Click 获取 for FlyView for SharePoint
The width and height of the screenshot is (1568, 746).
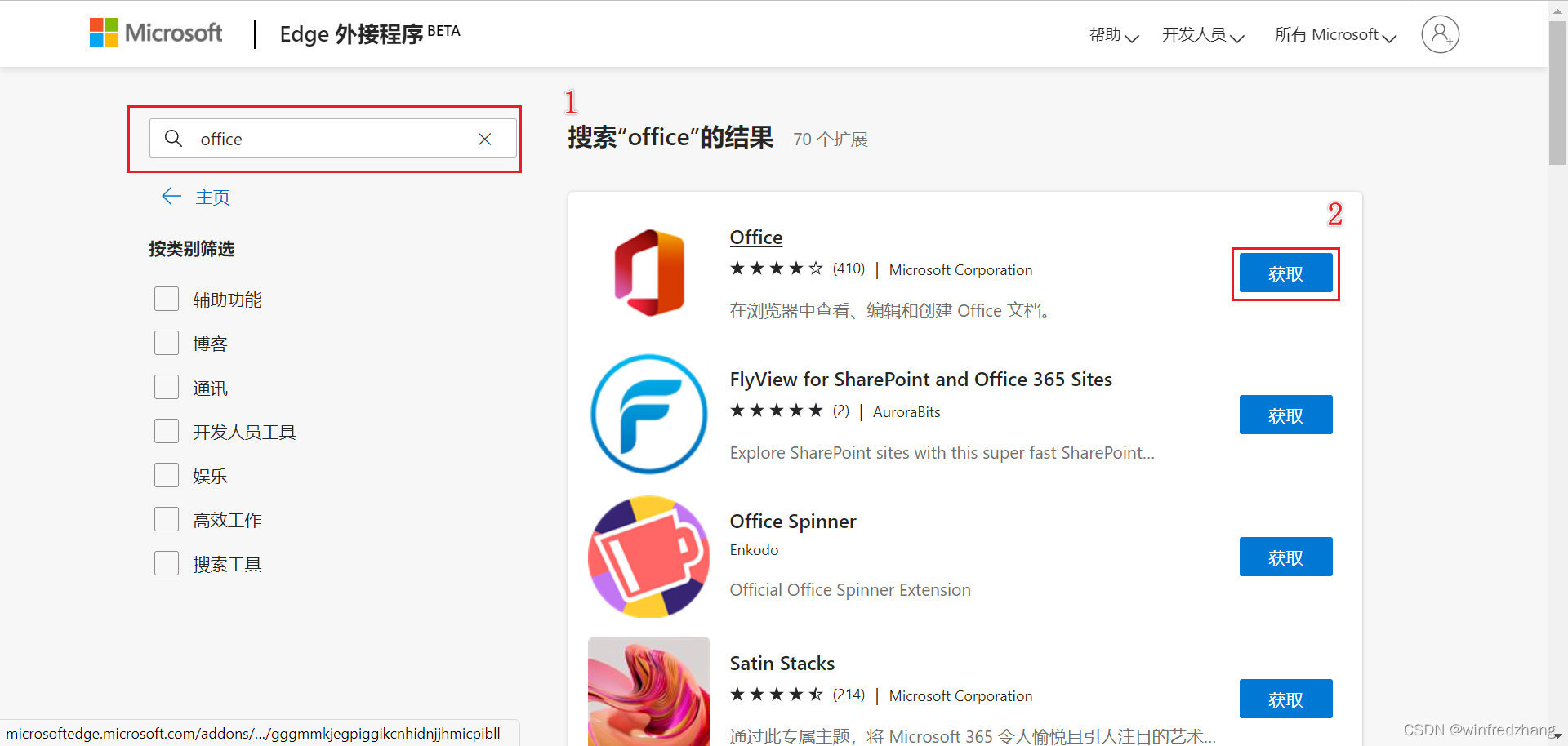coord(1285,415)
